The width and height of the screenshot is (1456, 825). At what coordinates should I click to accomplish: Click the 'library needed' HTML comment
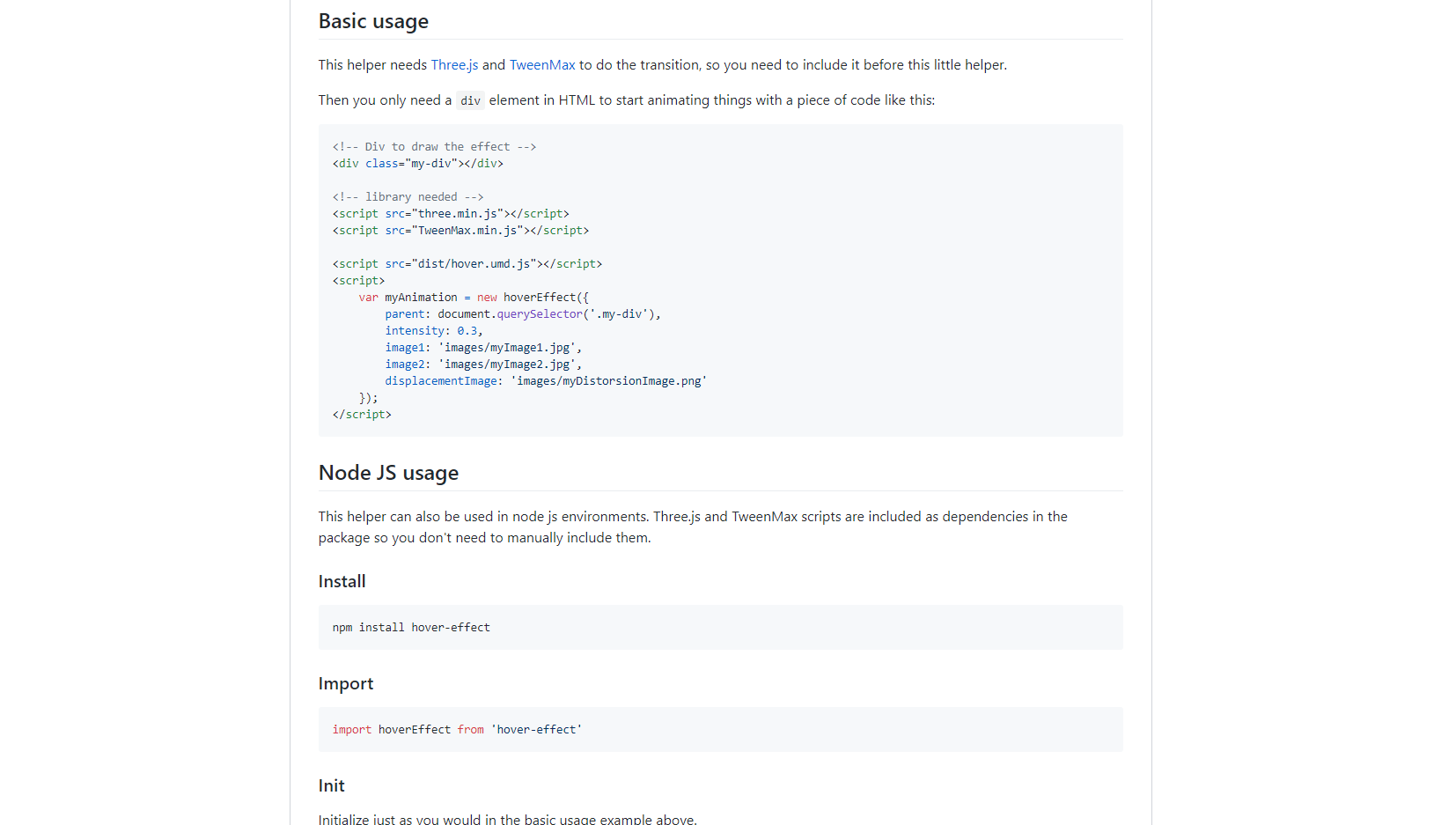pos(408,197)
